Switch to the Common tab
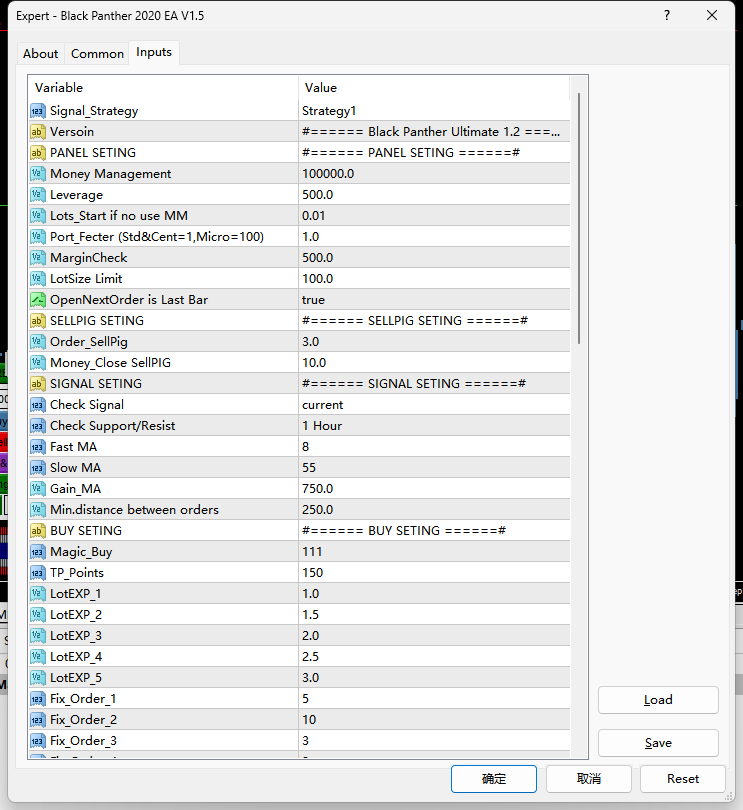 [97, 54]
